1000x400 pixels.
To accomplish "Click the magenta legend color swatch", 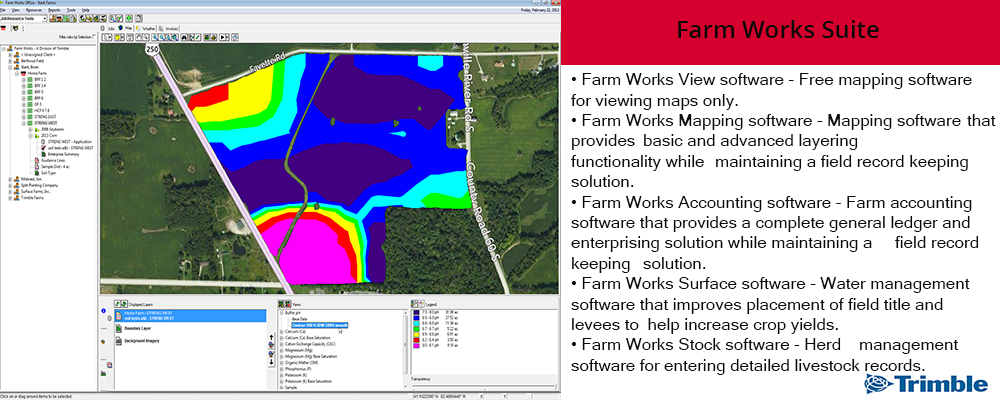I will (416, 346).
